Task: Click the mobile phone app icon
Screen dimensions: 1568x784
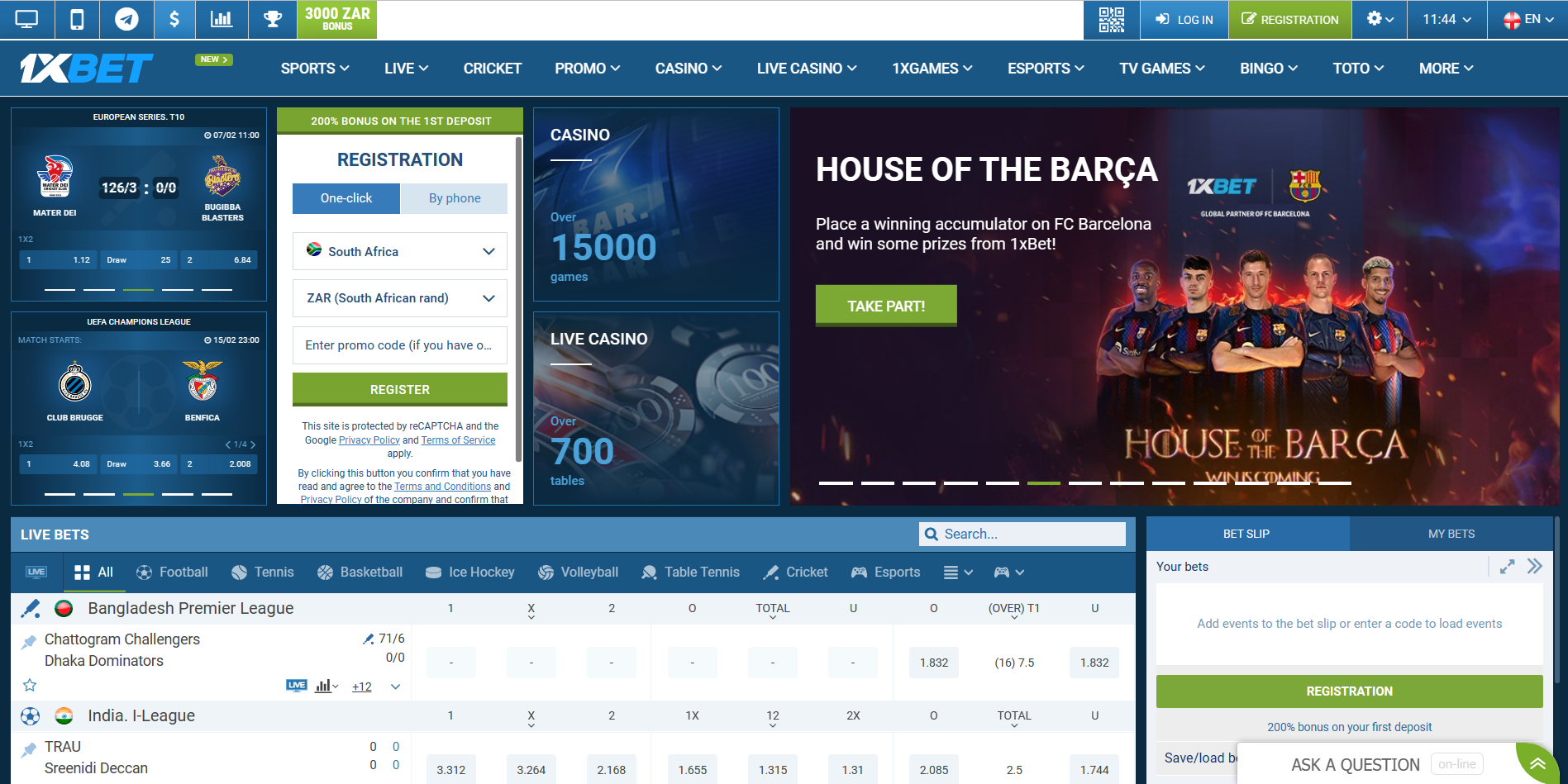Action: 77,19
